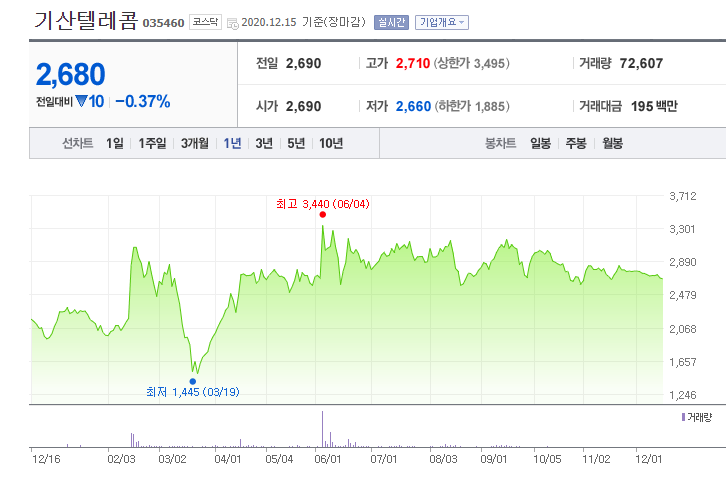
Task: Click the 고가 value 2,710
Action: click(x=413, y=63)
